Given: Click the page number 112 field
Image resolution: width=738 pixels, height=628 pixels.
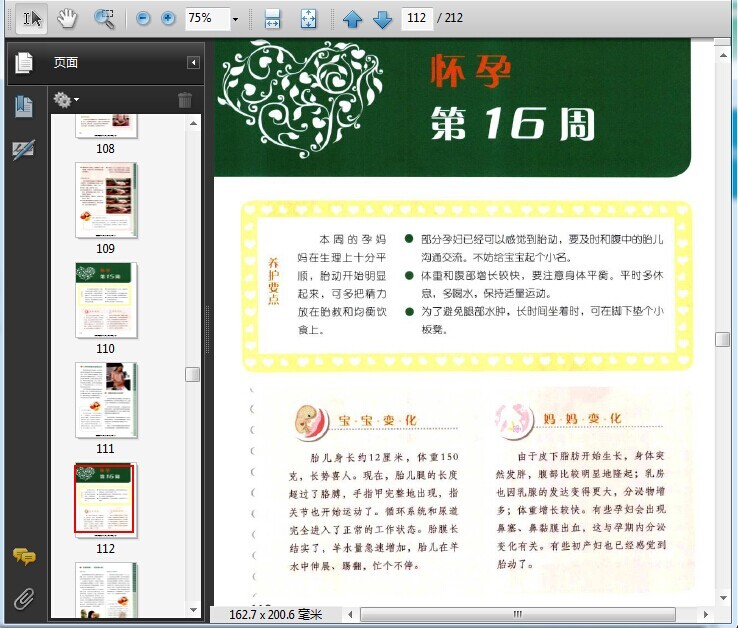Looking at the screenshot, I should 417,18.
